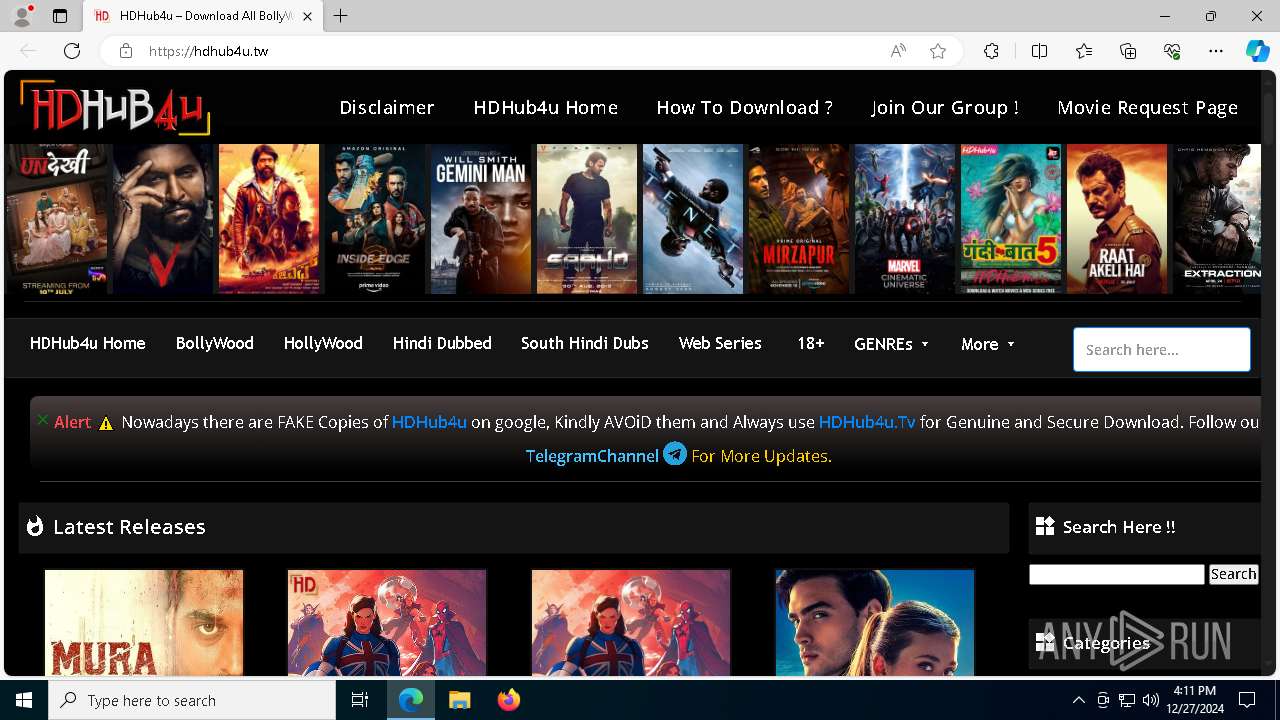Open the TelegramChannel link
Image resolution: width=1280 pixels, height=720 pixels.
tap(592, 456)
